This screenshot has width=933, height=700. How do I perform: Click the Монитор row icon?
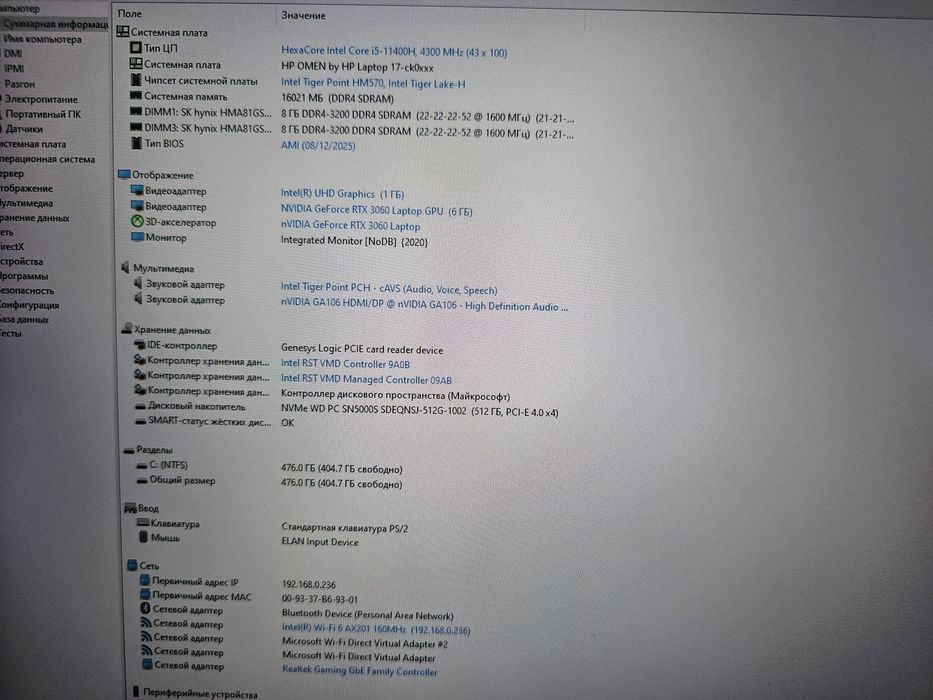(137, 237)
